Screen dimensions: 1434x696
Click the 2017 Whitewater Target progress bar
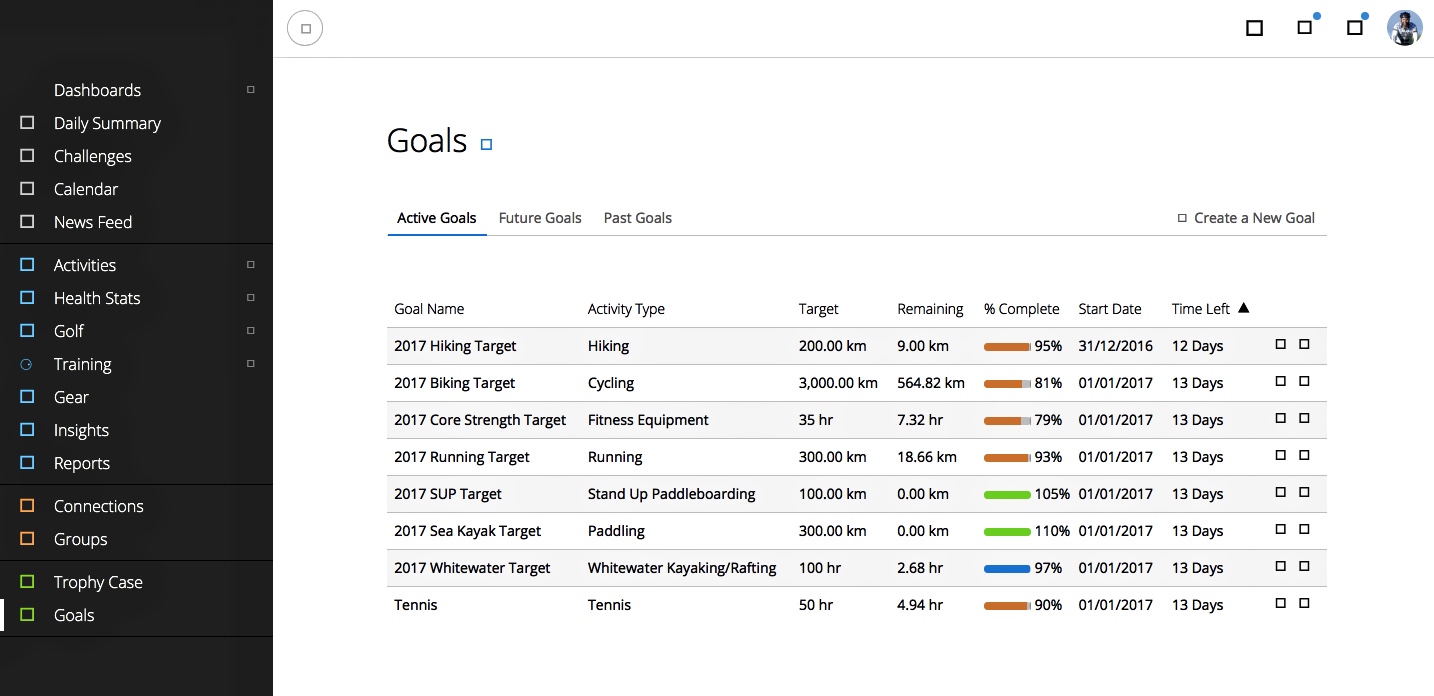[1007, 568]
